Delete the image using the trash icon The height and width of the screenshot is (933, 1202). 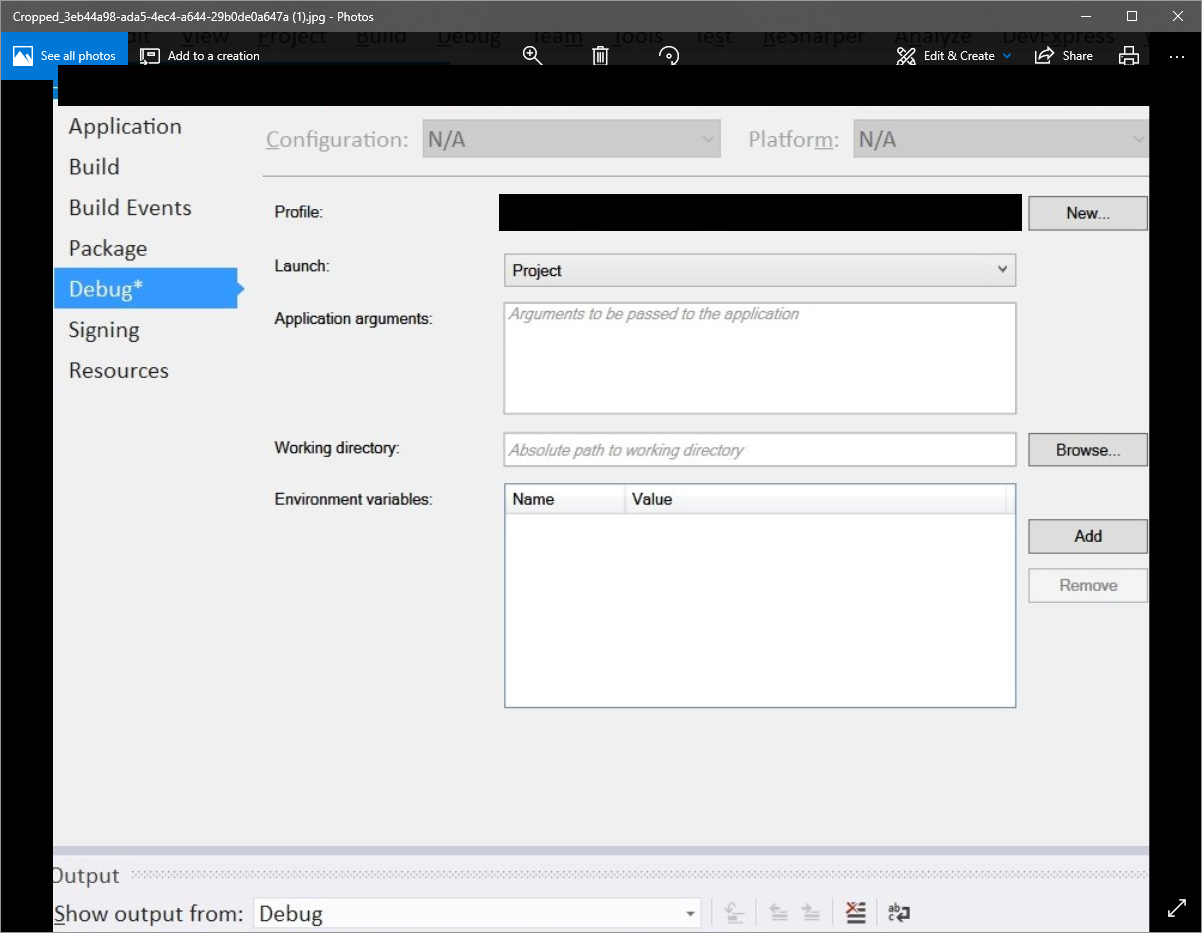(600, 56)
